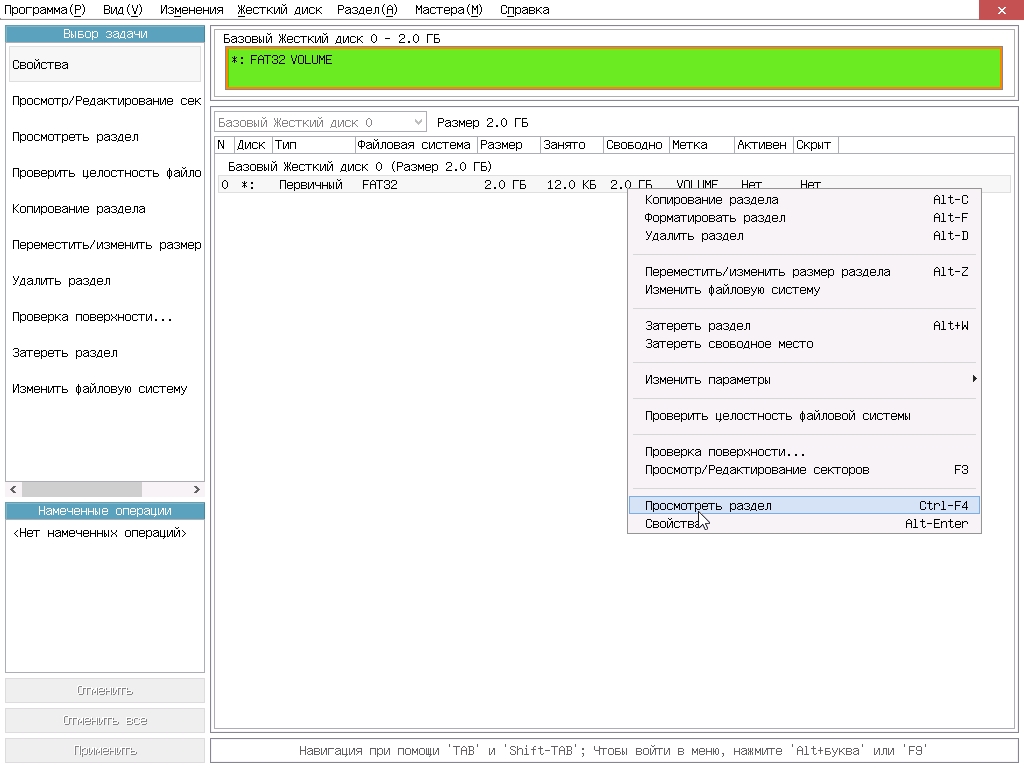Click the green FAT32 VOLUME partition bar

tap(614, 69)
